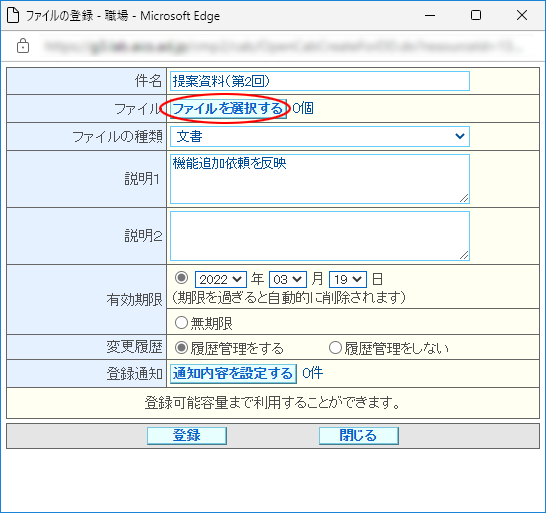Image resolution: width=546 pixels, height=513 pixels.
Task: Close the window with X icon
Action: pos(522,15)
